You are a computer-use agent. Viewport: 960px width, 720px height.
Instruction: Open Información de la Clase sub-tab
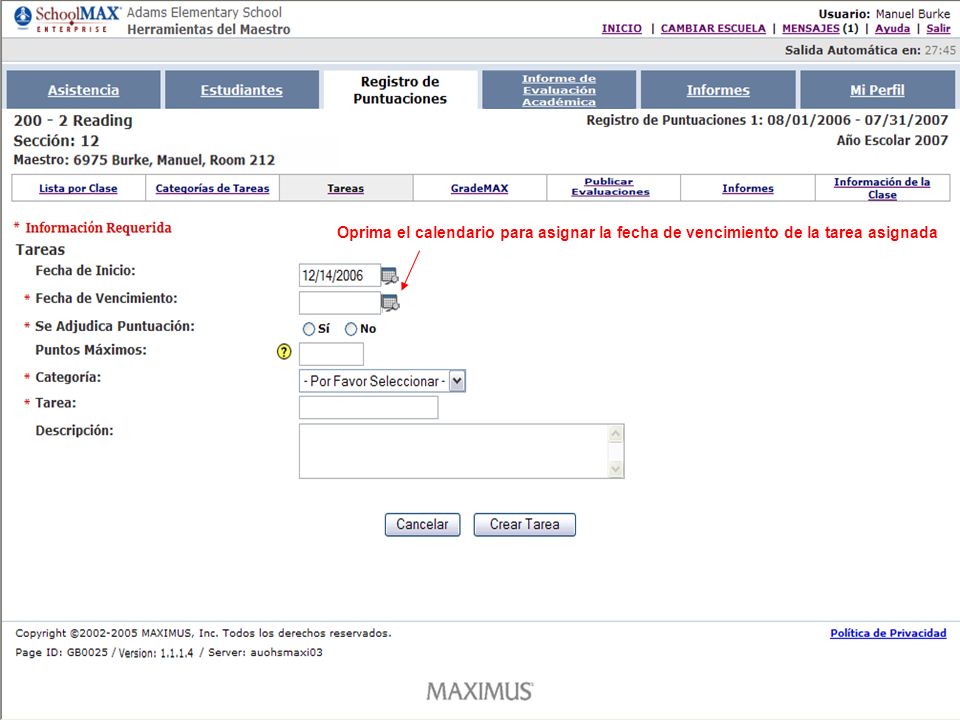(882, 188)
